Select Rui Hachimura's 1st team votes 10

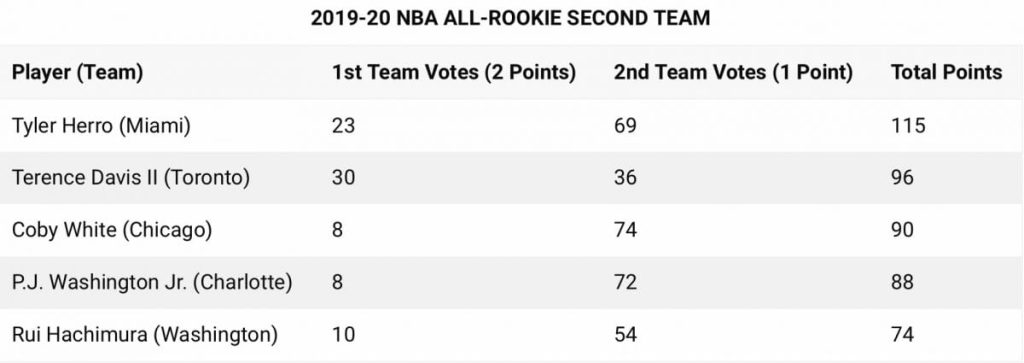(x=343, y=334)
